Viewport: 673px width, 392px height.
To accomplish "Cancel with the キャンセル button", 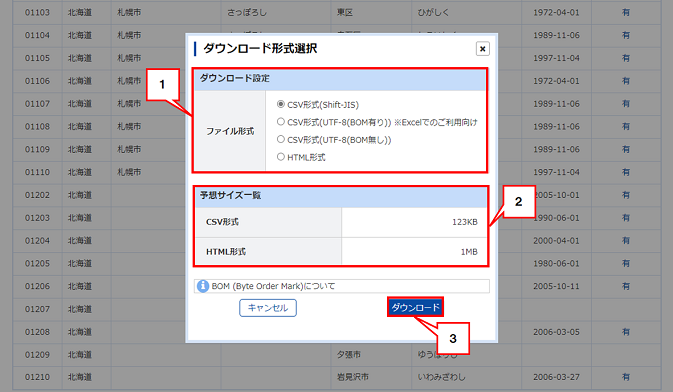I will tap(268, 308).
